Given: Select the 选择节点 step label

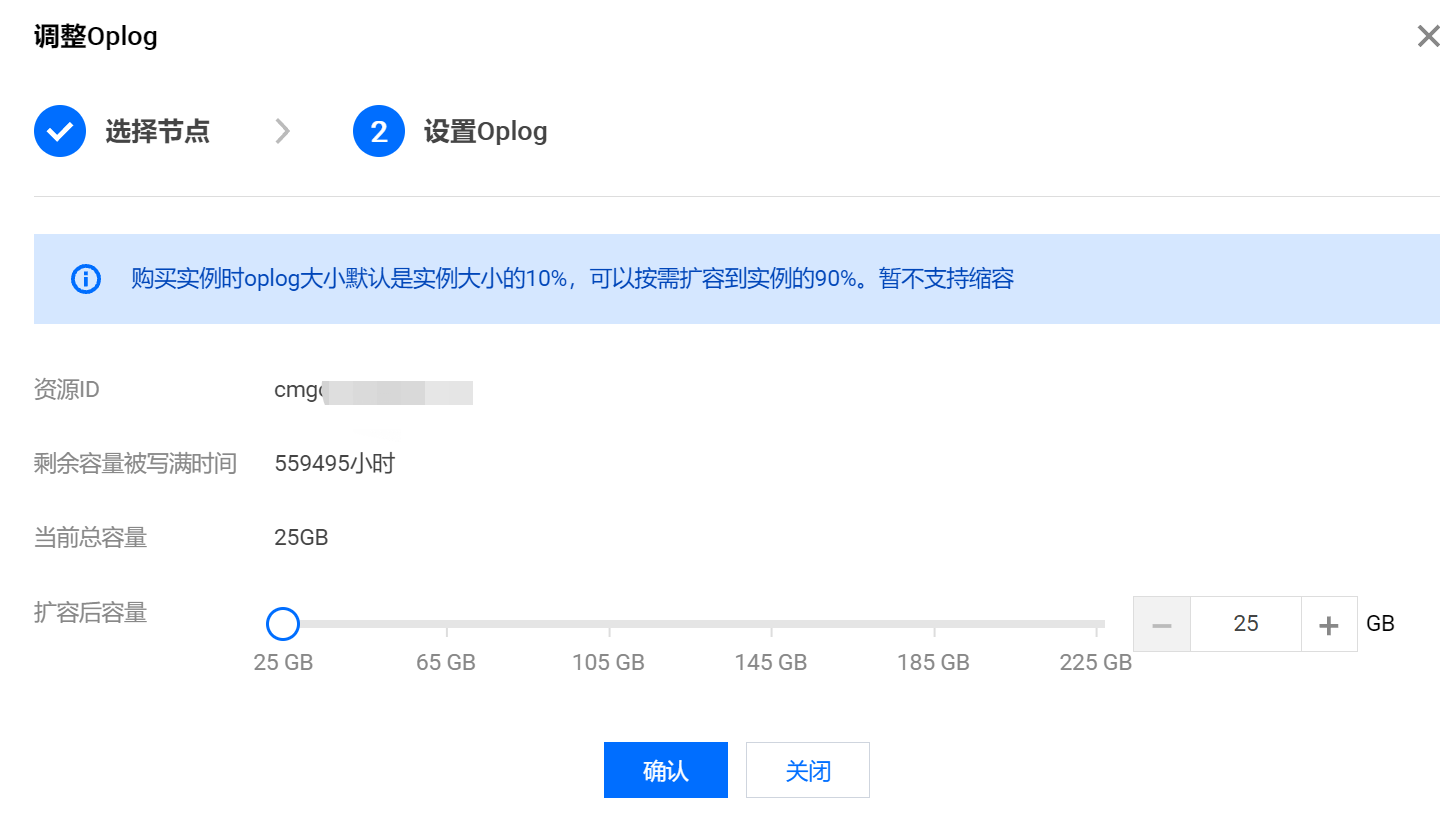Looking at the screenshot, I should (157, 131).
